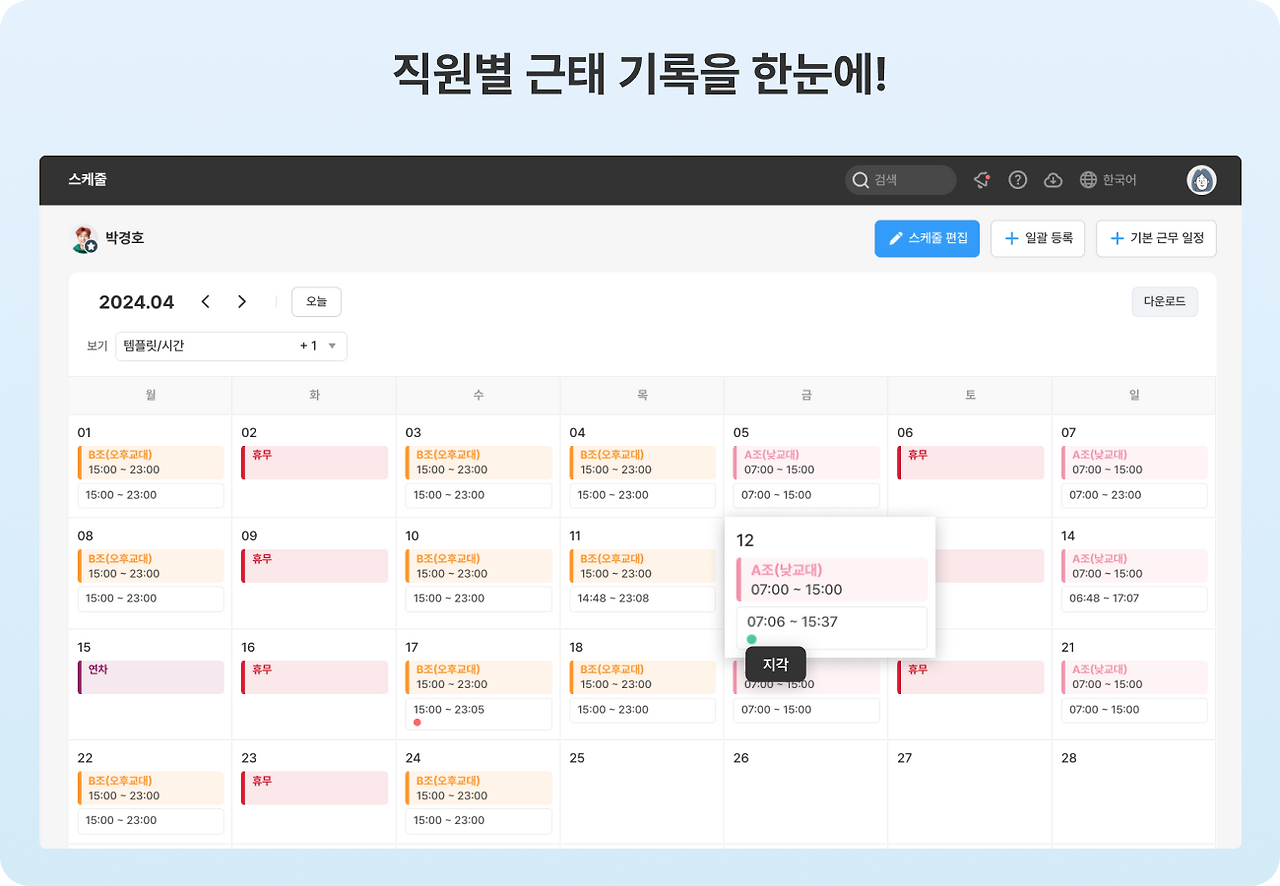Click the 다운로드 download button
The height and width of the screenshot is (886, 1280).
[1164, 301]
